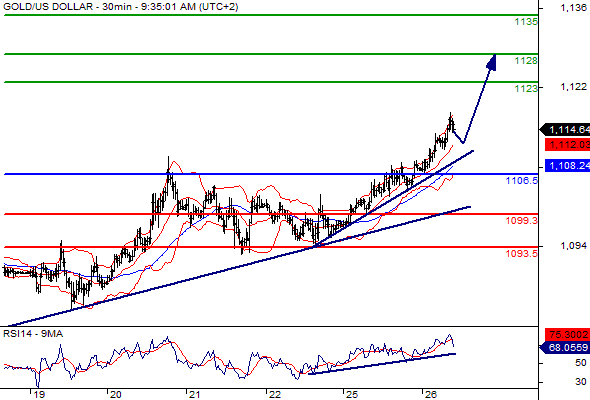Click the date label 22 on time axis
590x400 pixels.
275,395
